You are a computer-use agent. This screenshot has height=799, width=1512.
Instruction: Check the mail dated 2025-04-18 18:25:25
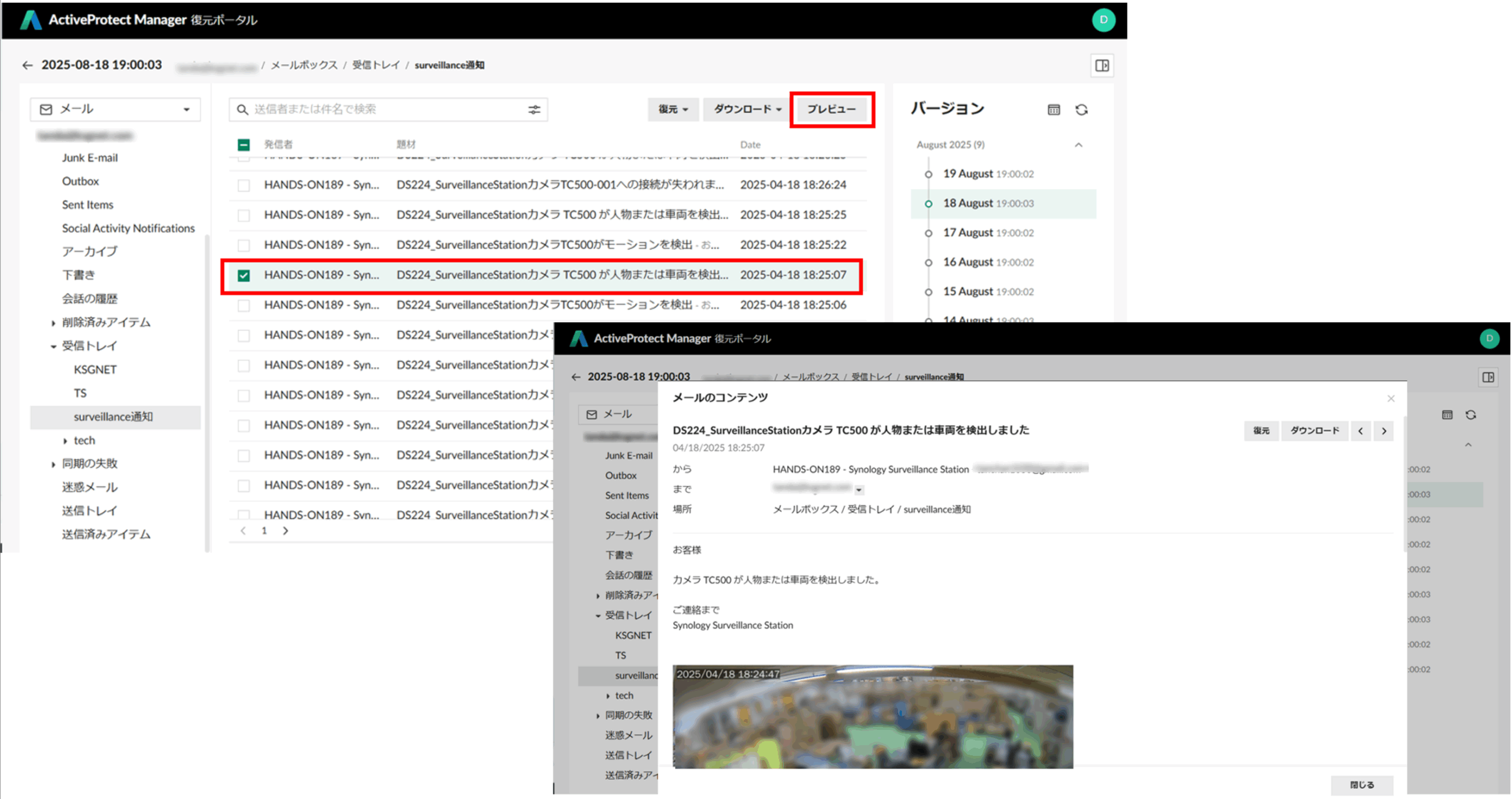click(243, 215)
